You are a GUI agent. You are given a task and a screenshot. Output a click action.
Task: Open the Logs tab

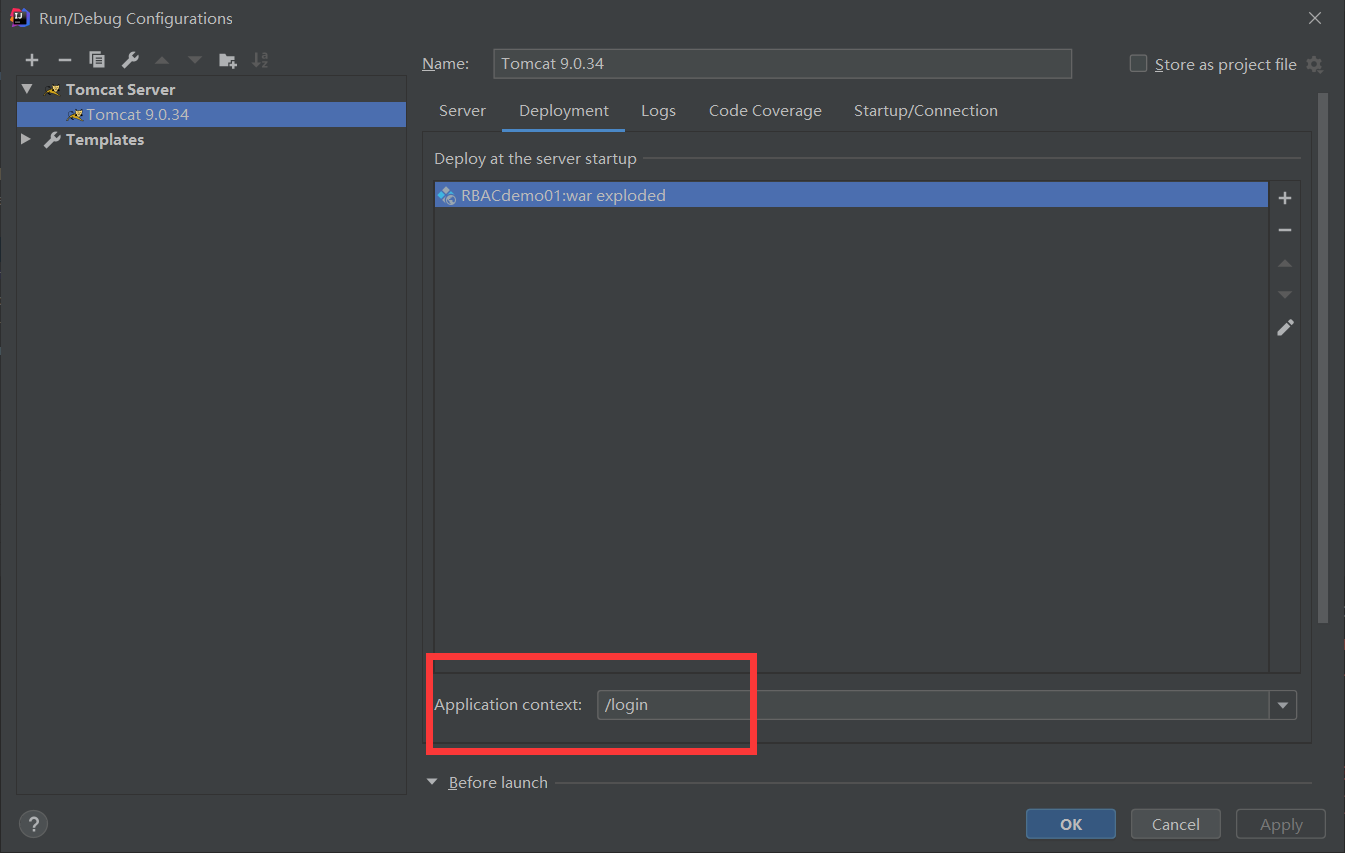(x=658, y=111)
